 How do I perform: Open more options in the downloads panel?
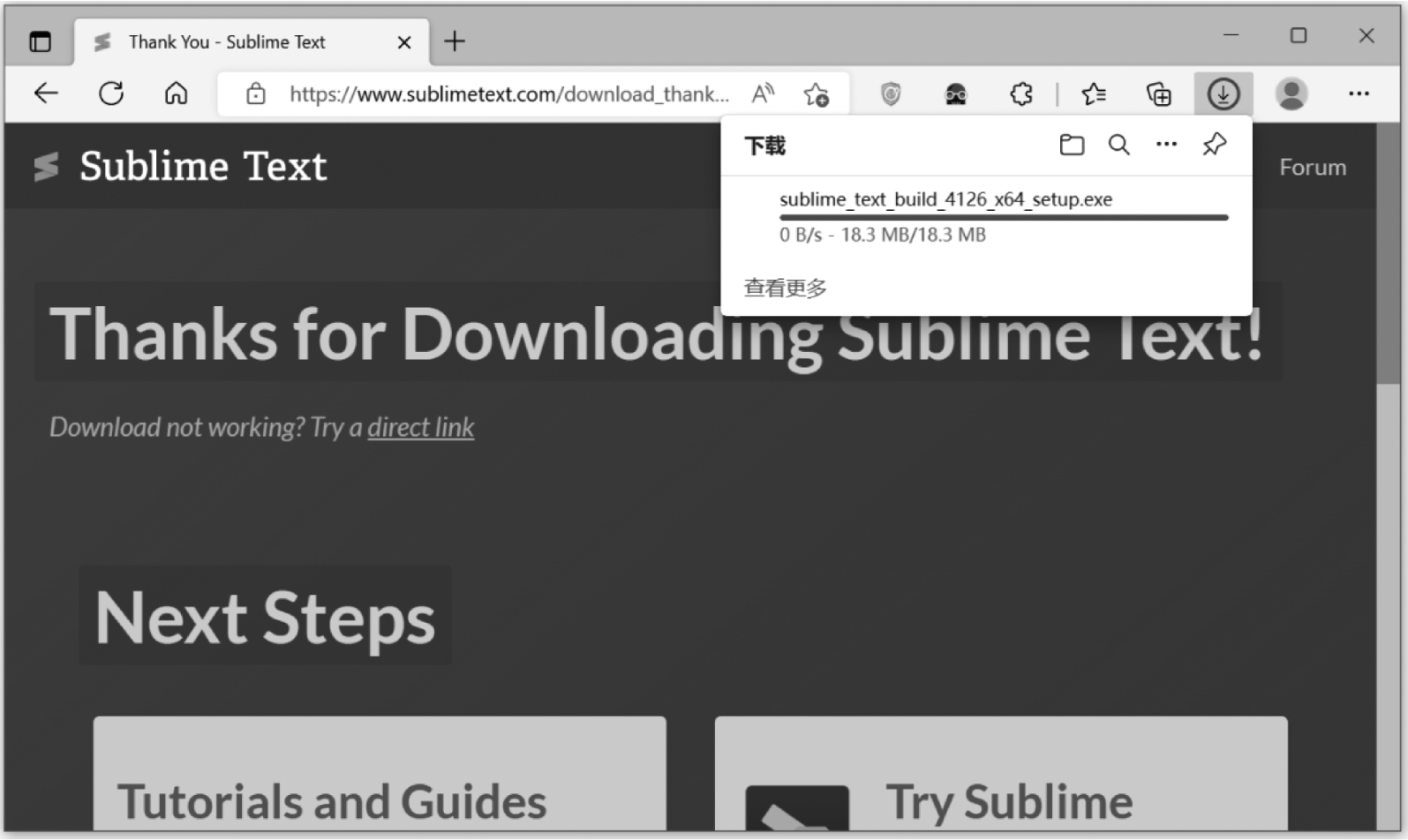pos(1166,145)
